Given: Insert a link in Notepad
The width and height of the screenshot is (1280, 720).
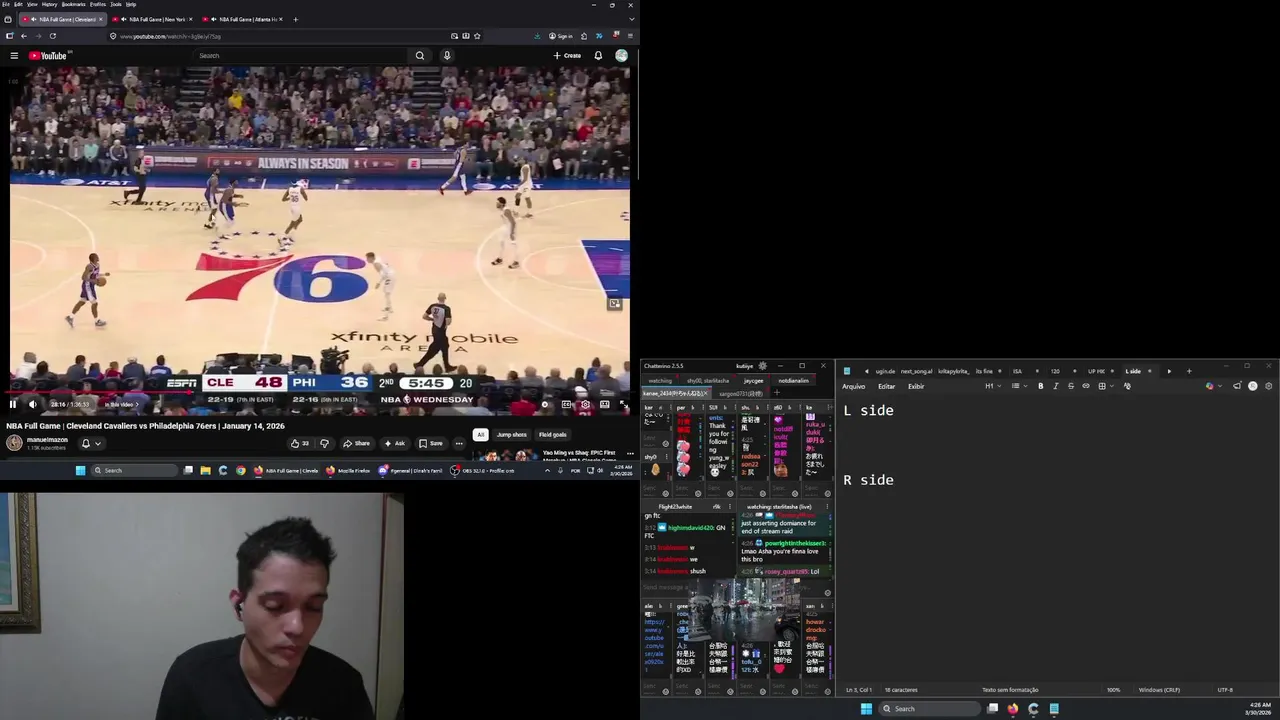Looking at the screenshot, I should click(1086, 386).
